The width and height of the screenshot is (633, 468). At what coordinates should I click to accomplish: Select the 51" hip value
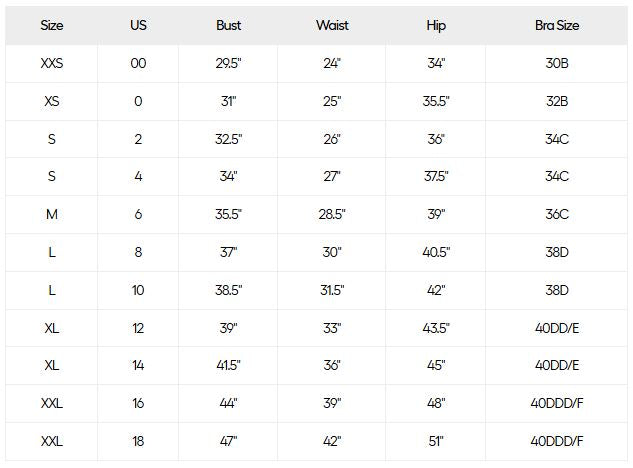click(x=436, y=441)
